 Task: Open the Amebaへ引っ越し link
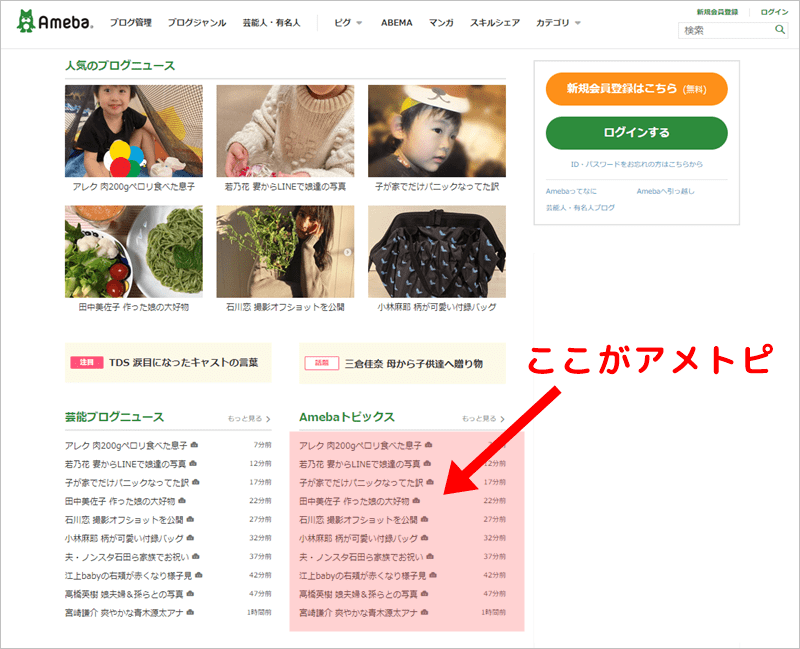point(665,191)
